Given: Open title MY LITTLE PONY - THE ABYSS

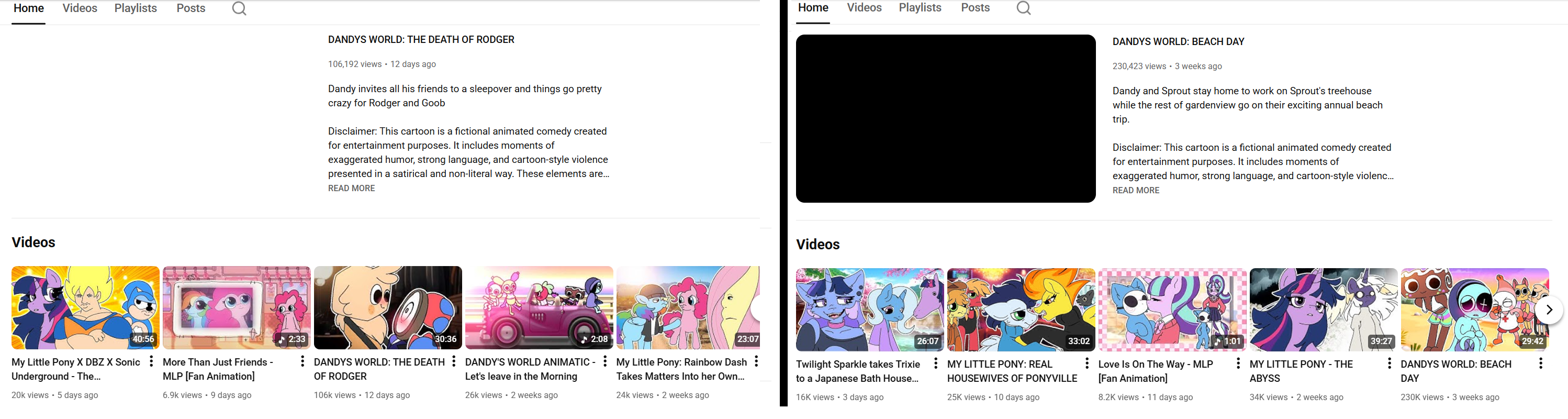Looking at the screenshot, I should (x=1302, y=371).
